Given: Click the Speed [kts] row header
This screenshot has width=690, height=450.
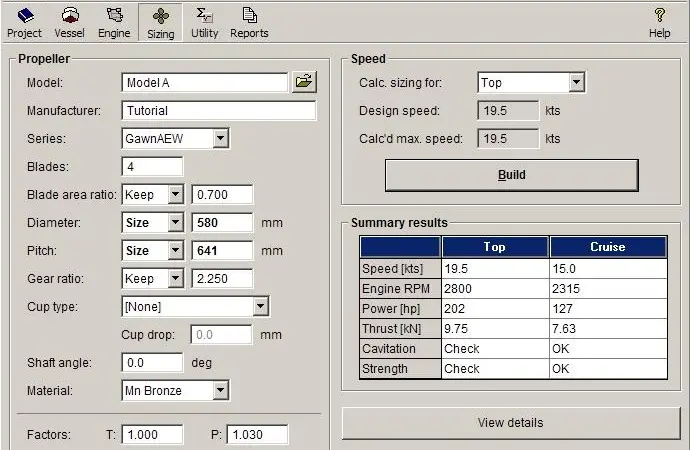Looking at the screenshot, I should click(x=400, y=268).
